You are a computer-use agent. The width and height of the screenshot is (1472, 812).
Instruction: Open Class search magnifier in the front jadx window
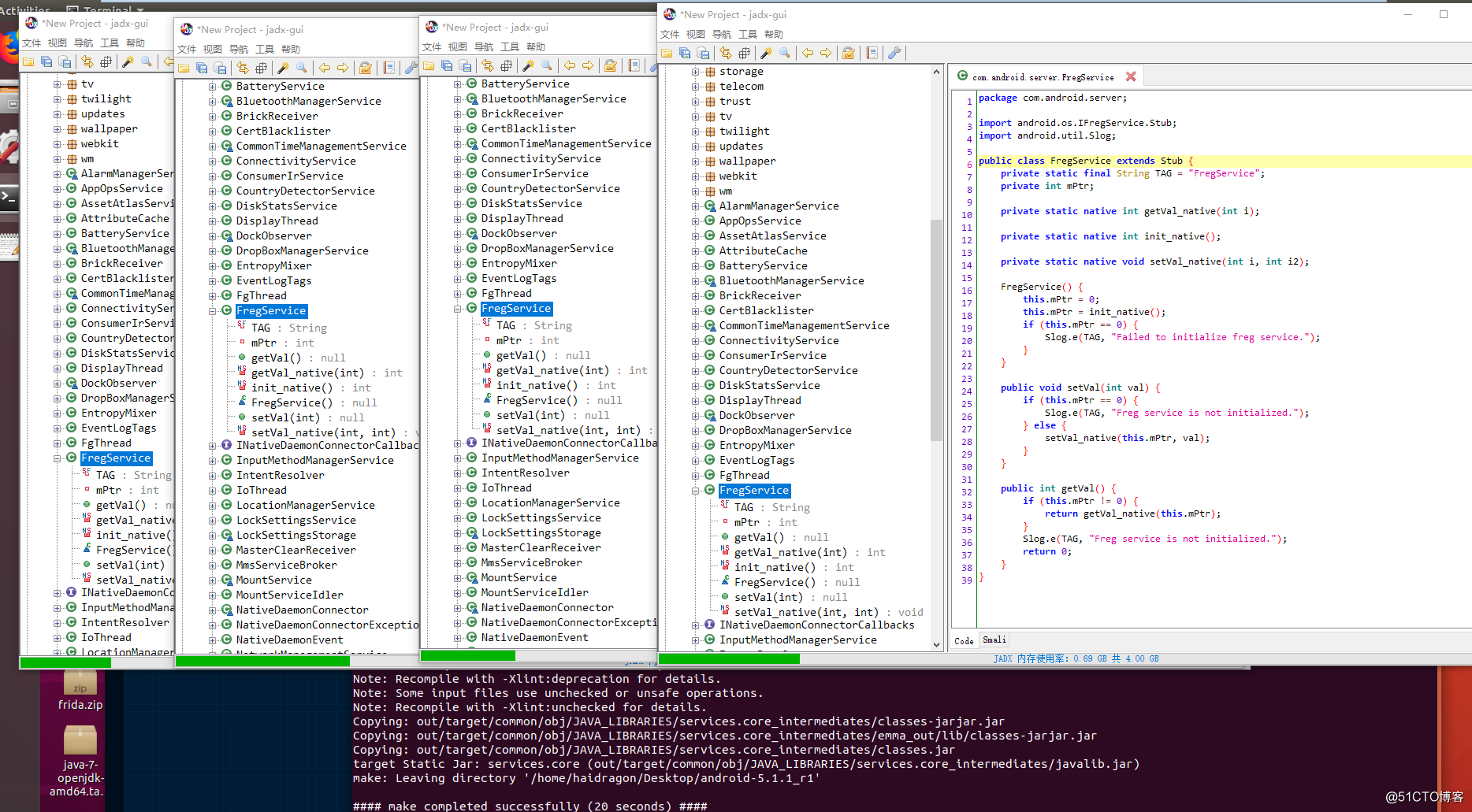(x=785, y=53)
